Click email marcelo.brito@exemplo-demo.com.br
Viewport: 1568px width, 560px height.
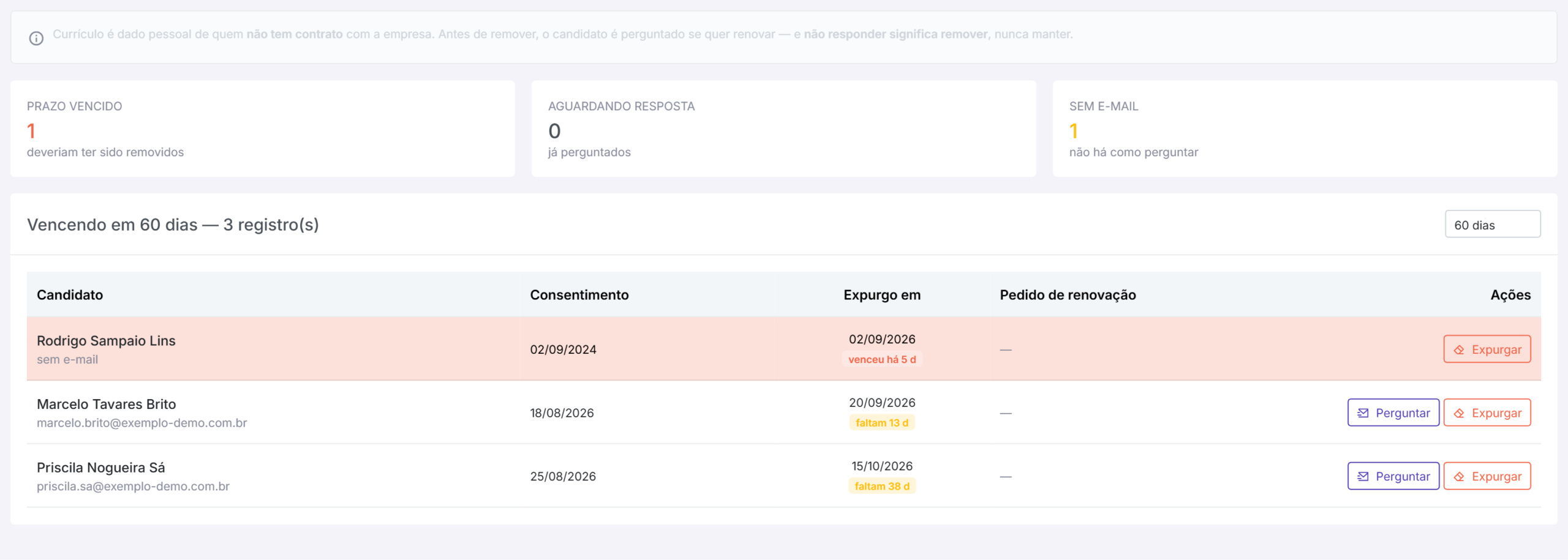point(142,423)
